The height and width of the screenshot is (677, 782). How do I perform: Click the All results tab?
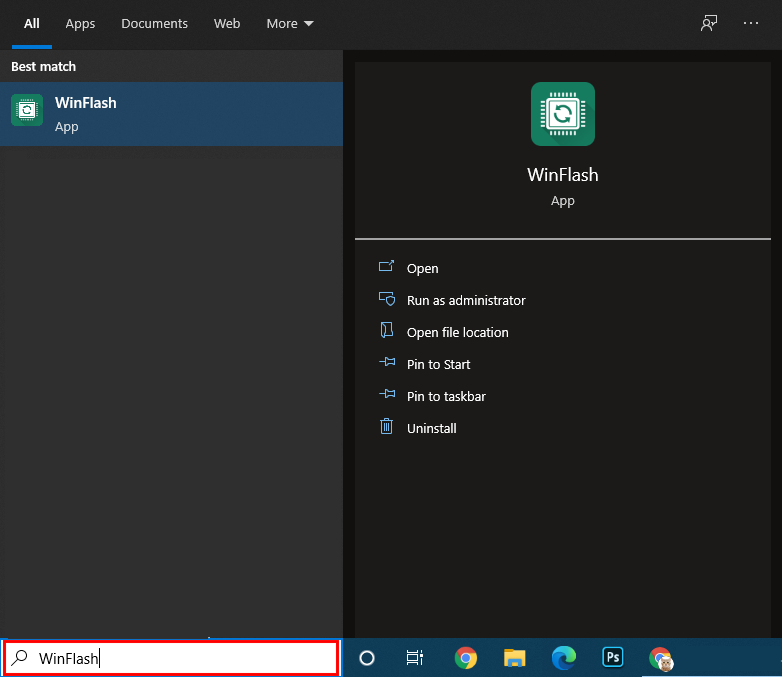click(x=32, y=23)
